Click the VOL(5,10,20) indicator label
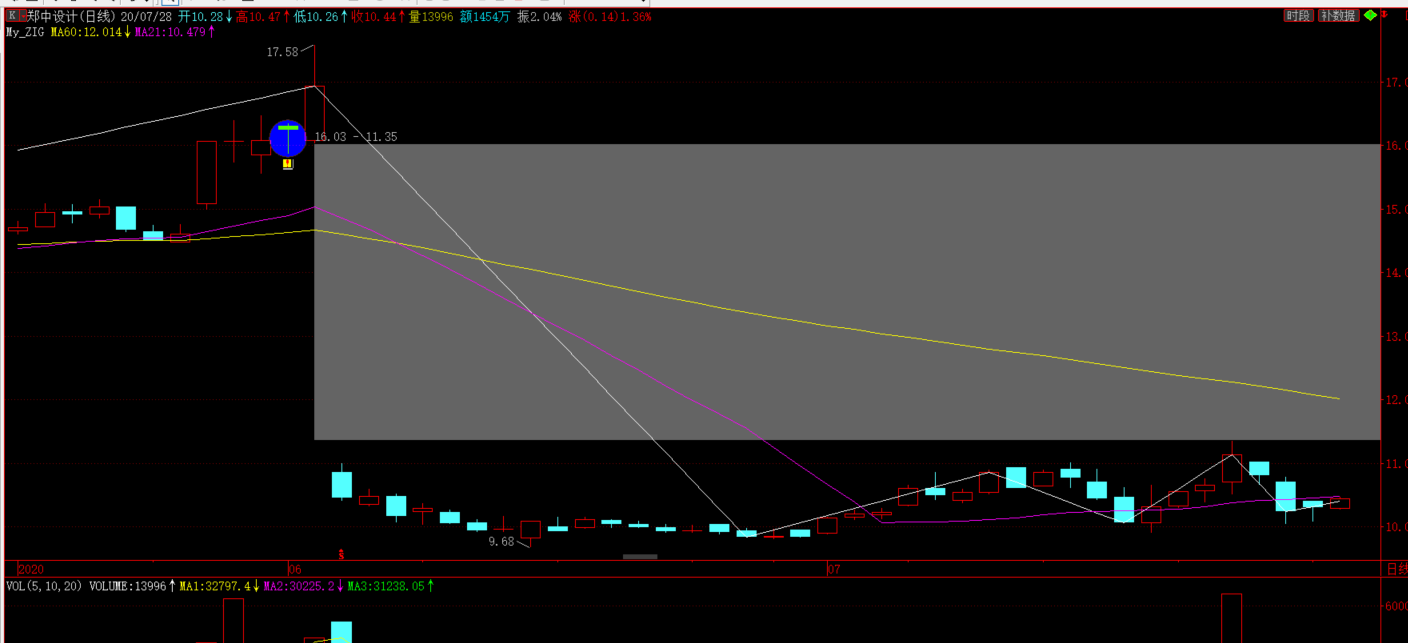 [46, 586]
